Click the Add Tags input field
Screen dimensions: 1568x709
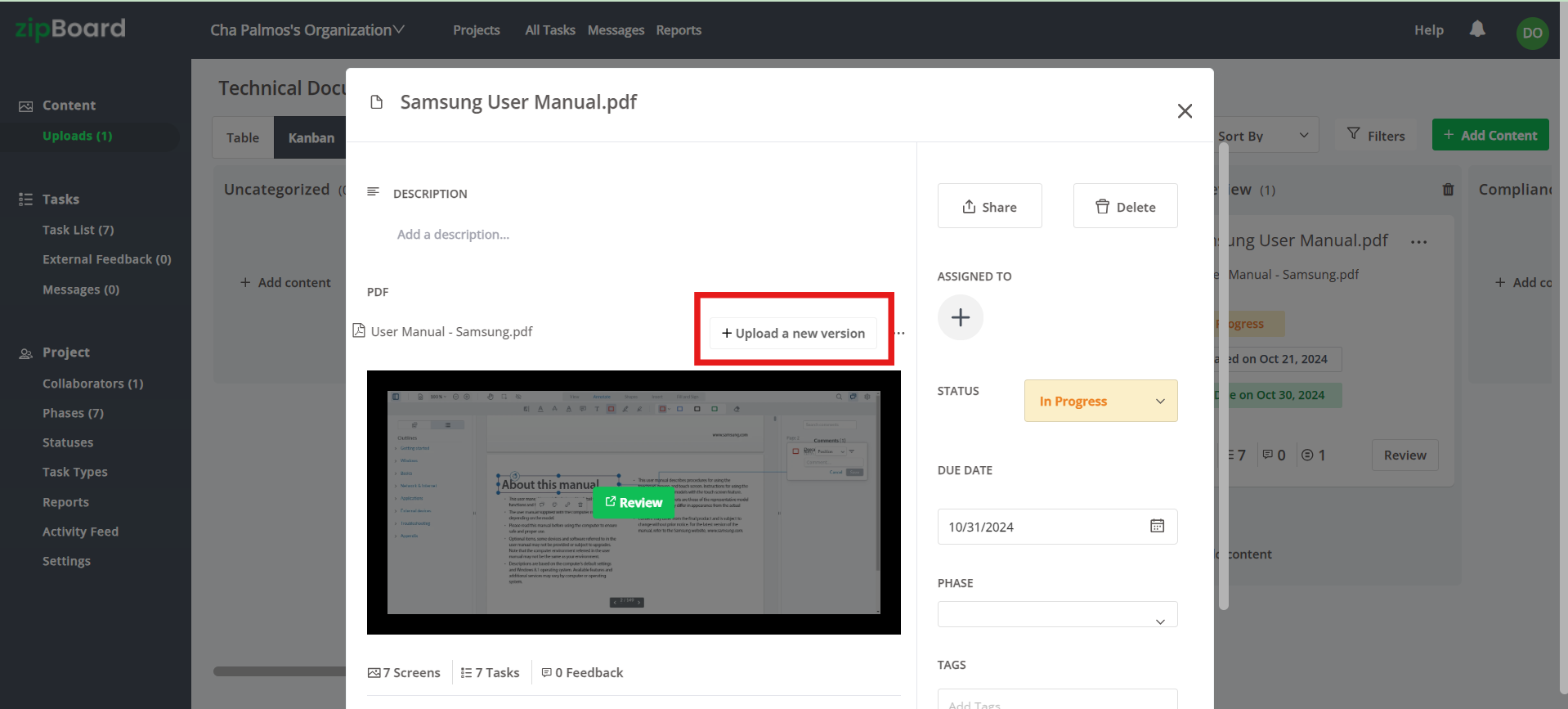(x=1057, y=699)
